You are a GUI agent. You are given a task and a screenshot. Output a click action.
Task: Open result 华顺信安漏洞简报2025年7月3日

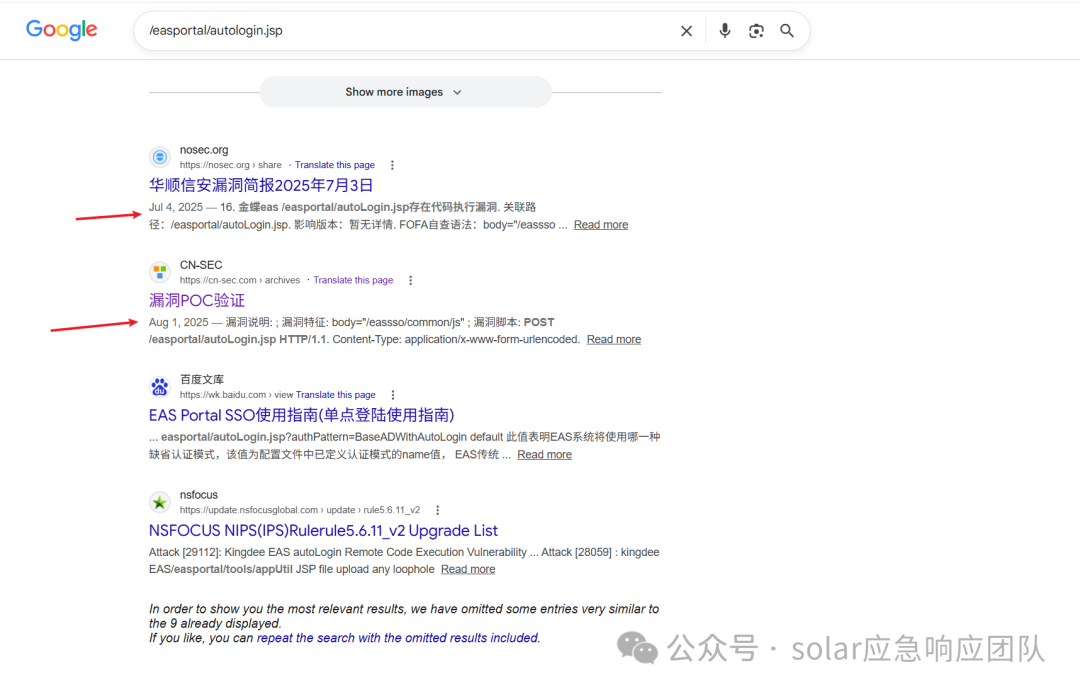click(261, 185)
